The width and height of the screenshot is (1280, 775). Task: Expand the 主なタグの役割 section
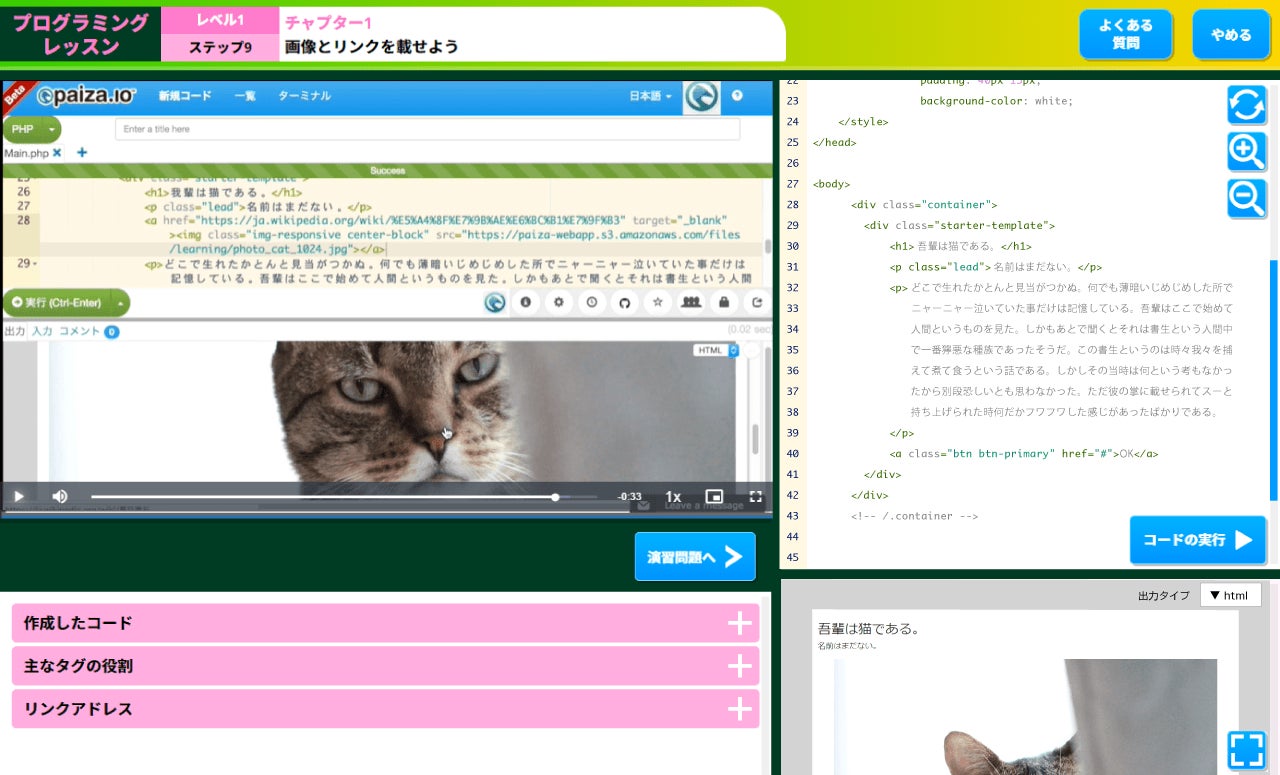point(385,666)
